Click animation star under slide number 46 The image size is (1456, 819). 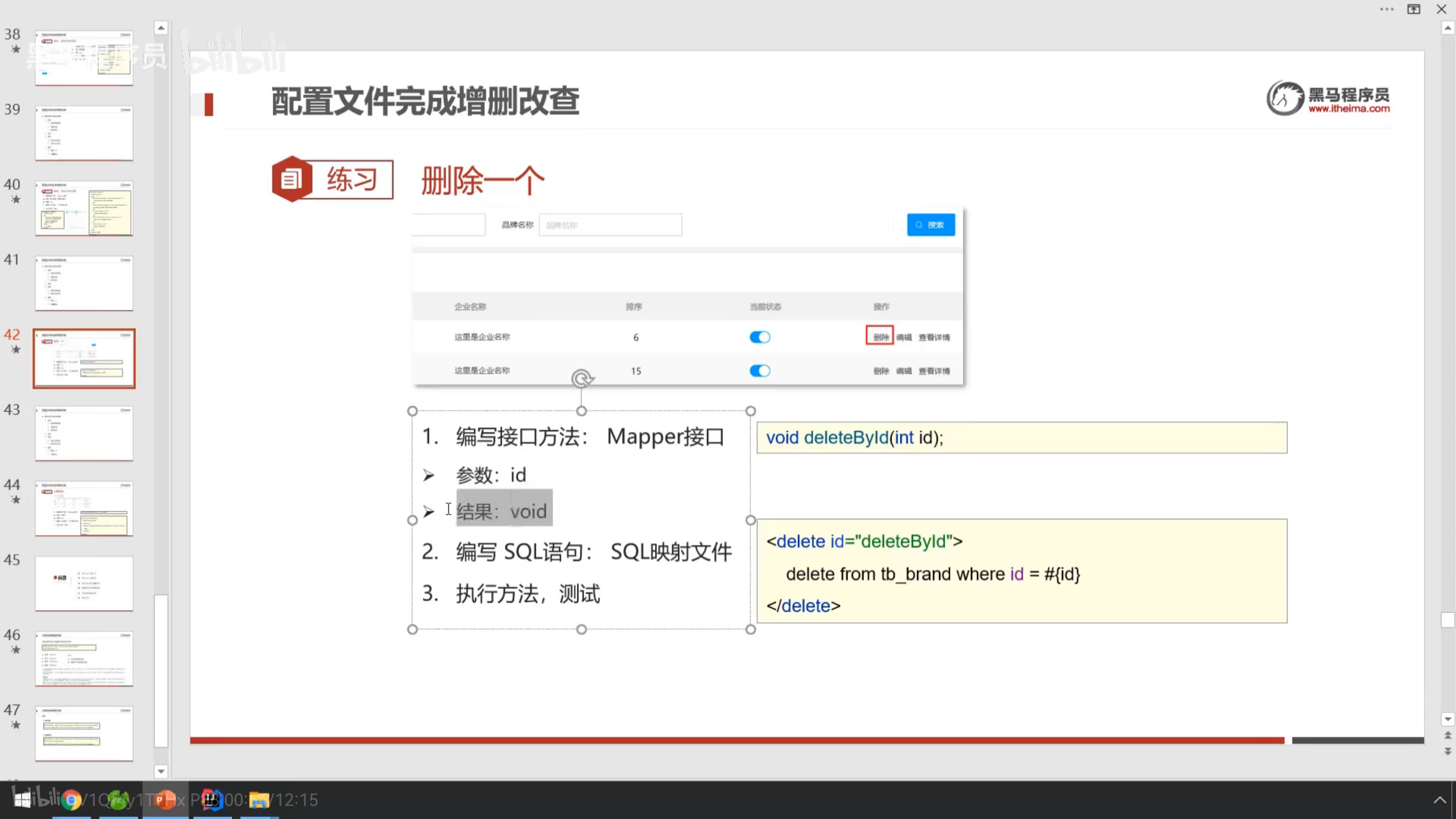coord(16,650)
